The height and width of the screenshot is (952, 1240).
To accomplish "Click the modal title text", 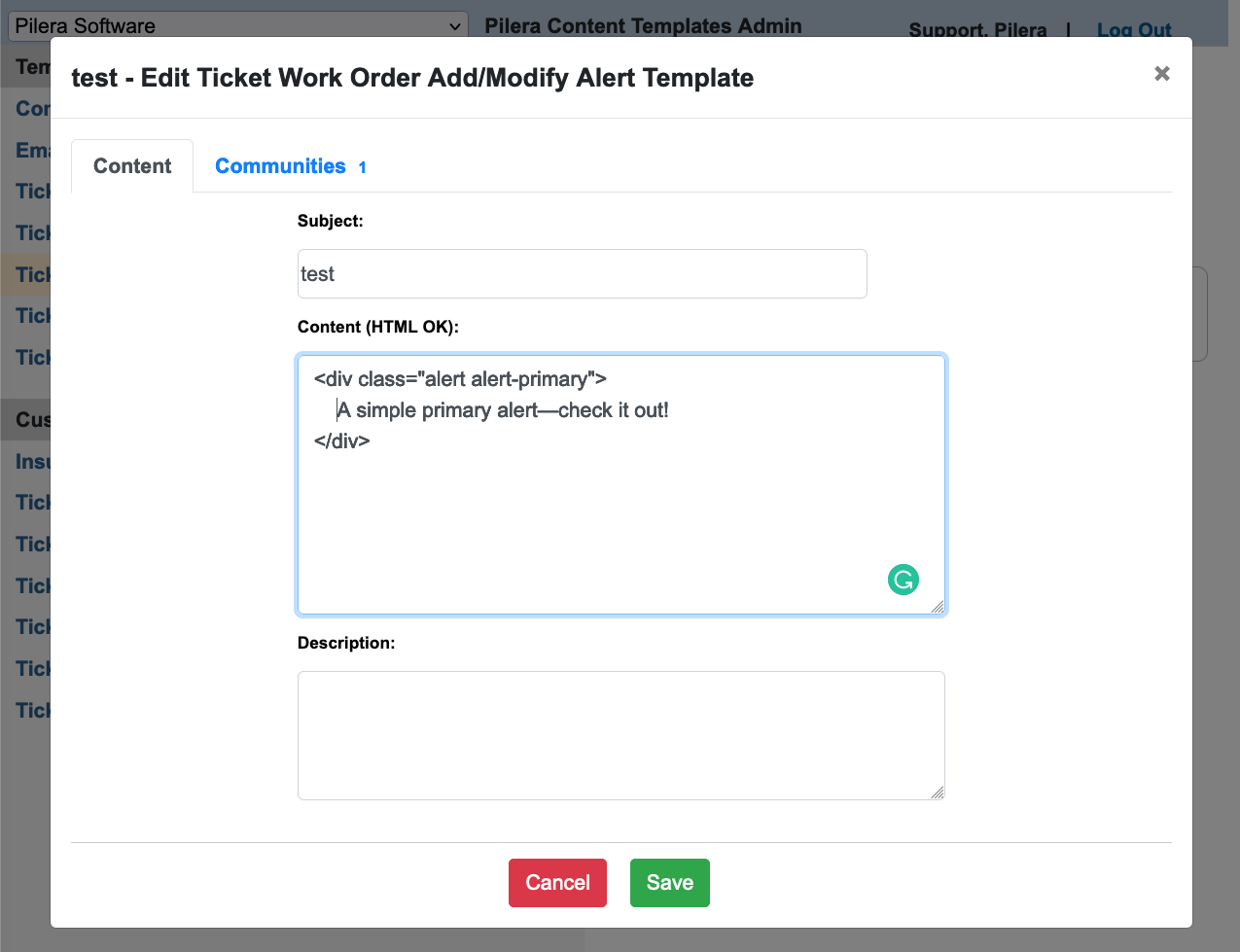I will point(412,78).
